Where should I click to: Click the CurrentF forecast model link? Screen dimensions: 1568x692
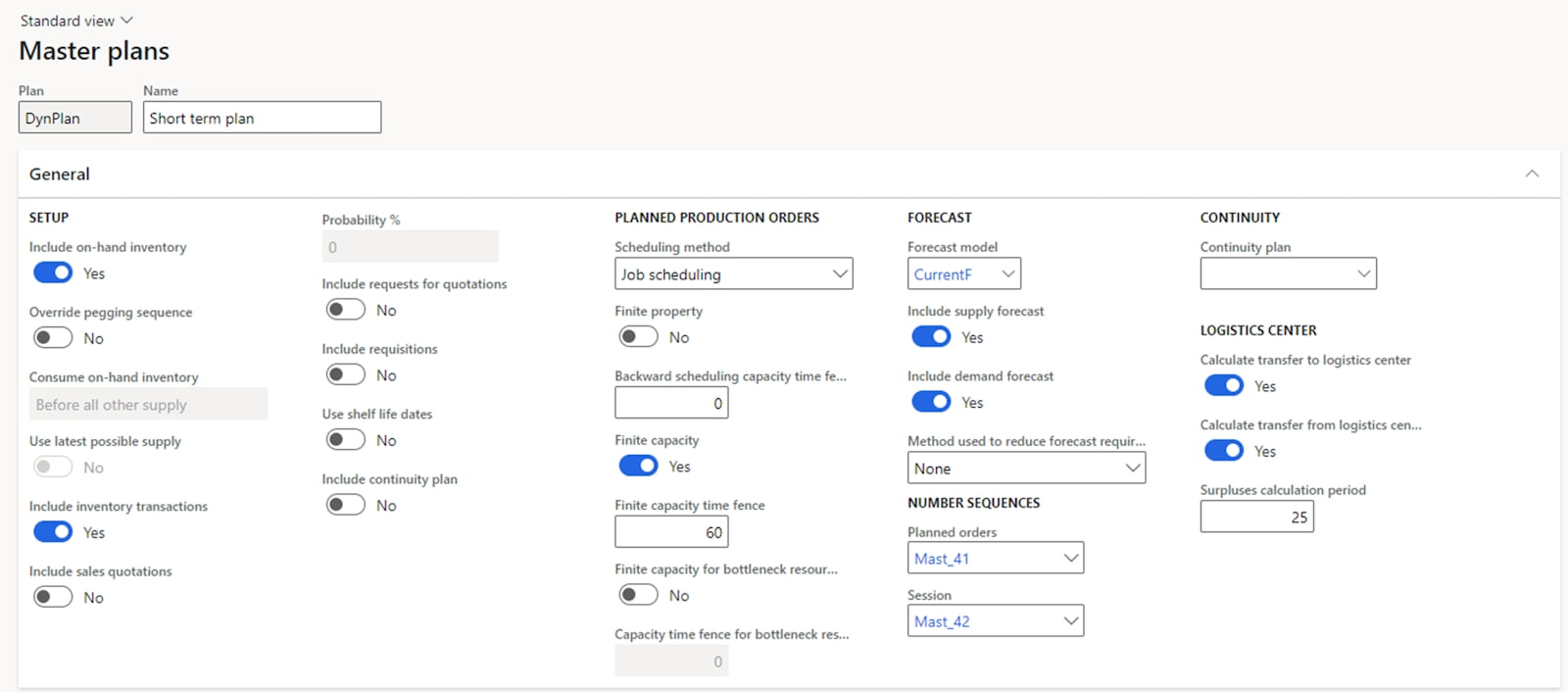(942, 274)
